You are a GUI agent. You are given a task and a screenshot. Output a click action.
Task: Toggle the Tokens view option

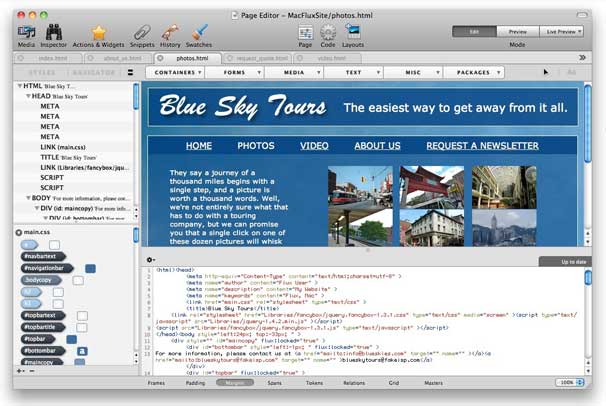314,383
